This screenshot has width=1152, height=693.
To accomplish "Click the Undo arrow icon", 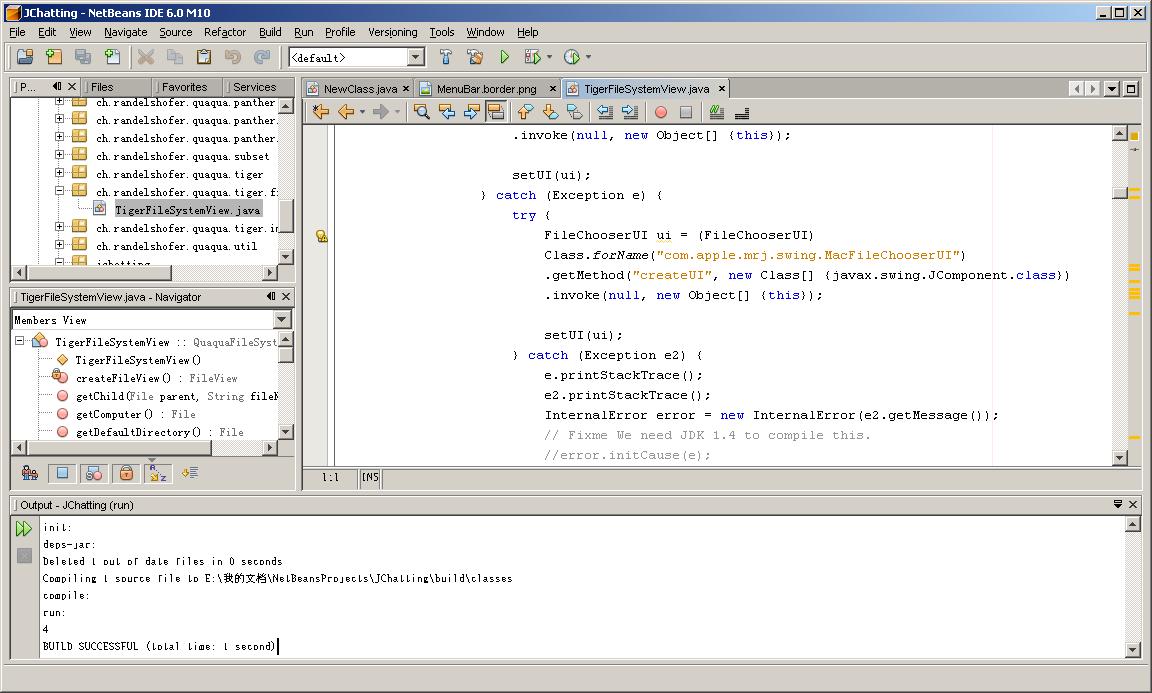I will click(233, 57).
